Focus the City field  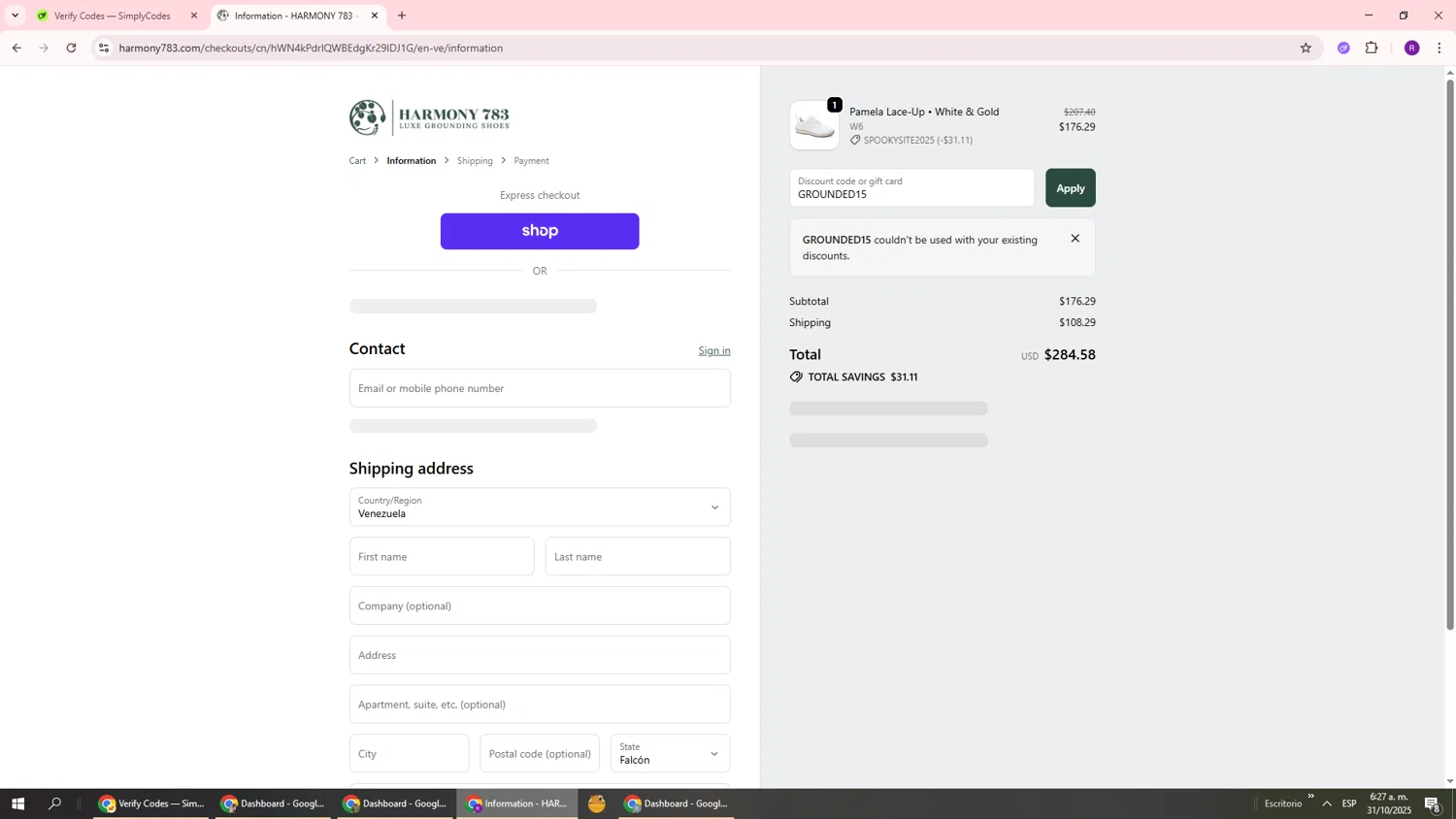(409, 754)
